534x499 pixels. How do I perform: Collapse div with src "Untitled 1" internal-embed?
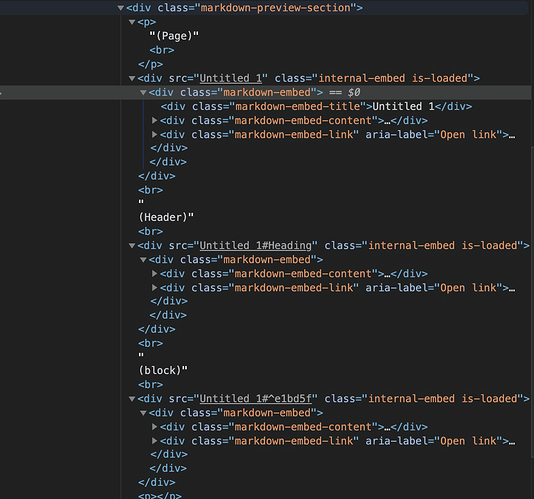coord(132,79)
